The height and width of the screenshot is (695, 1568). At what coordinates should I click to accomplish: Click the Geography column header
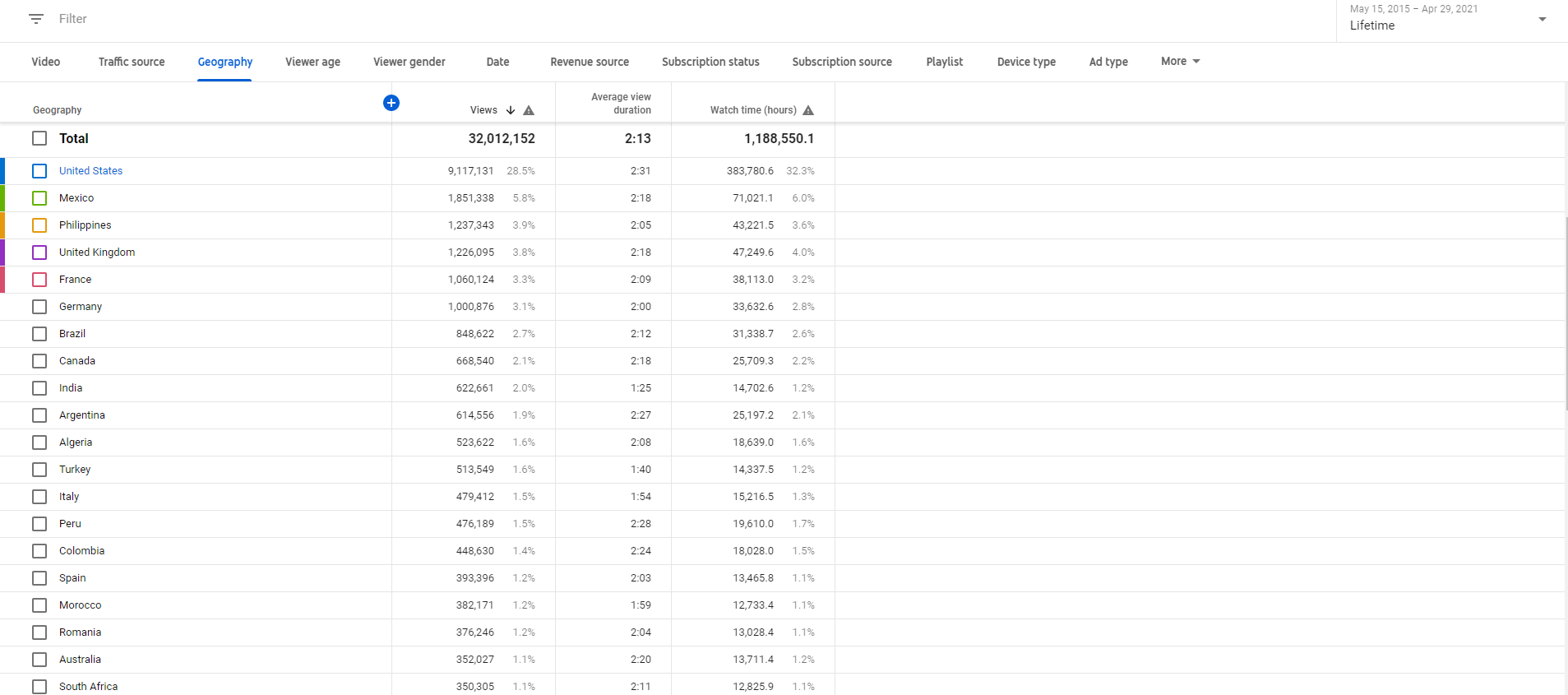[58, 110]
